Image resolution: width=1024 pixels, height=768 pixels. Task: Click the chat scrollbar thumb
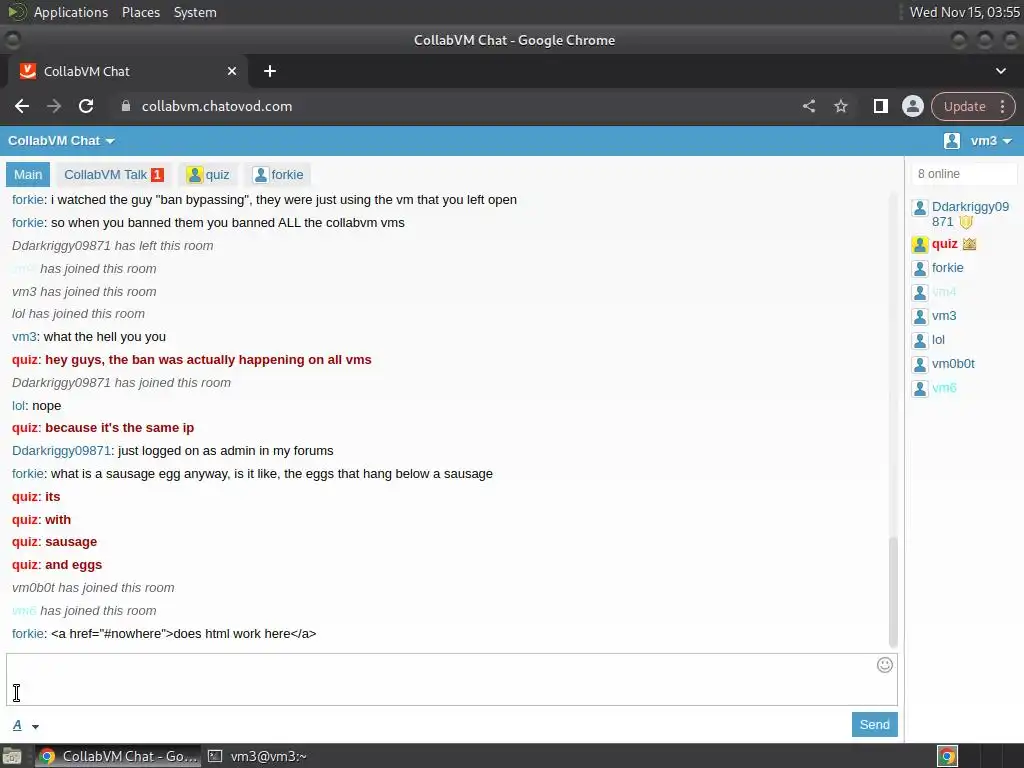point(893,592)
